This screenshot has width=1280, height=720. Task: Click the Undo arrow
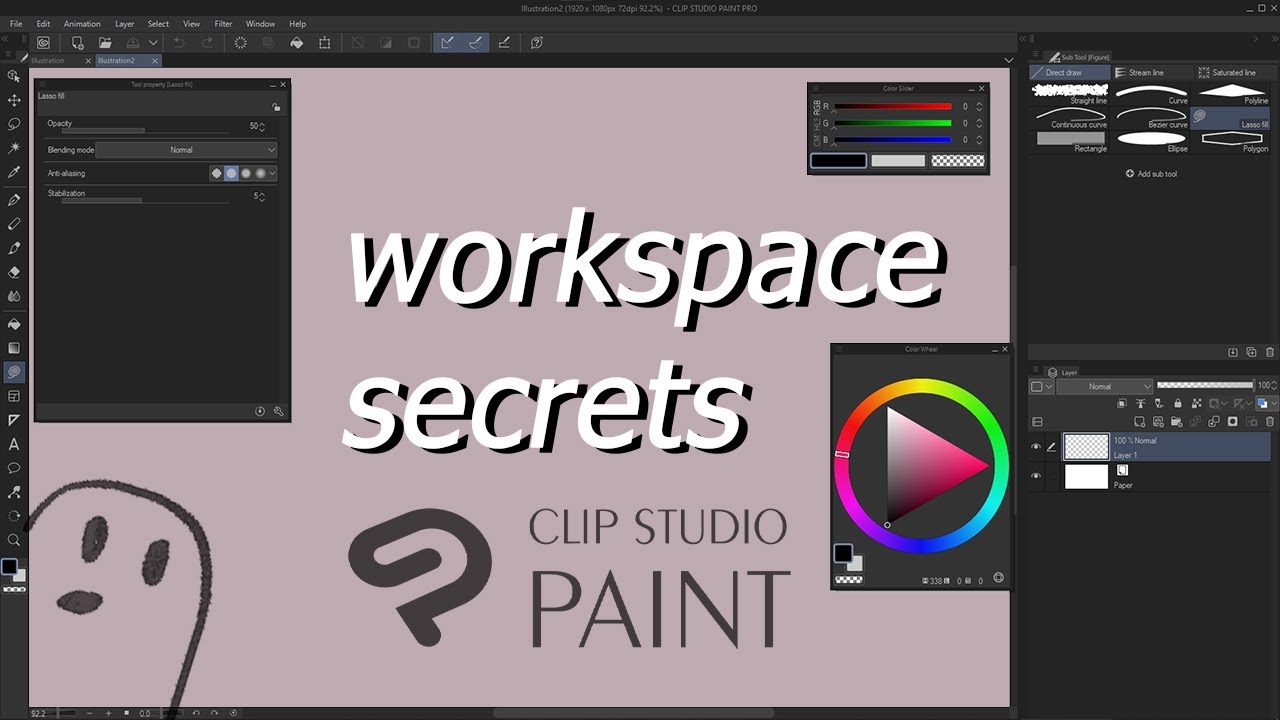179,43
